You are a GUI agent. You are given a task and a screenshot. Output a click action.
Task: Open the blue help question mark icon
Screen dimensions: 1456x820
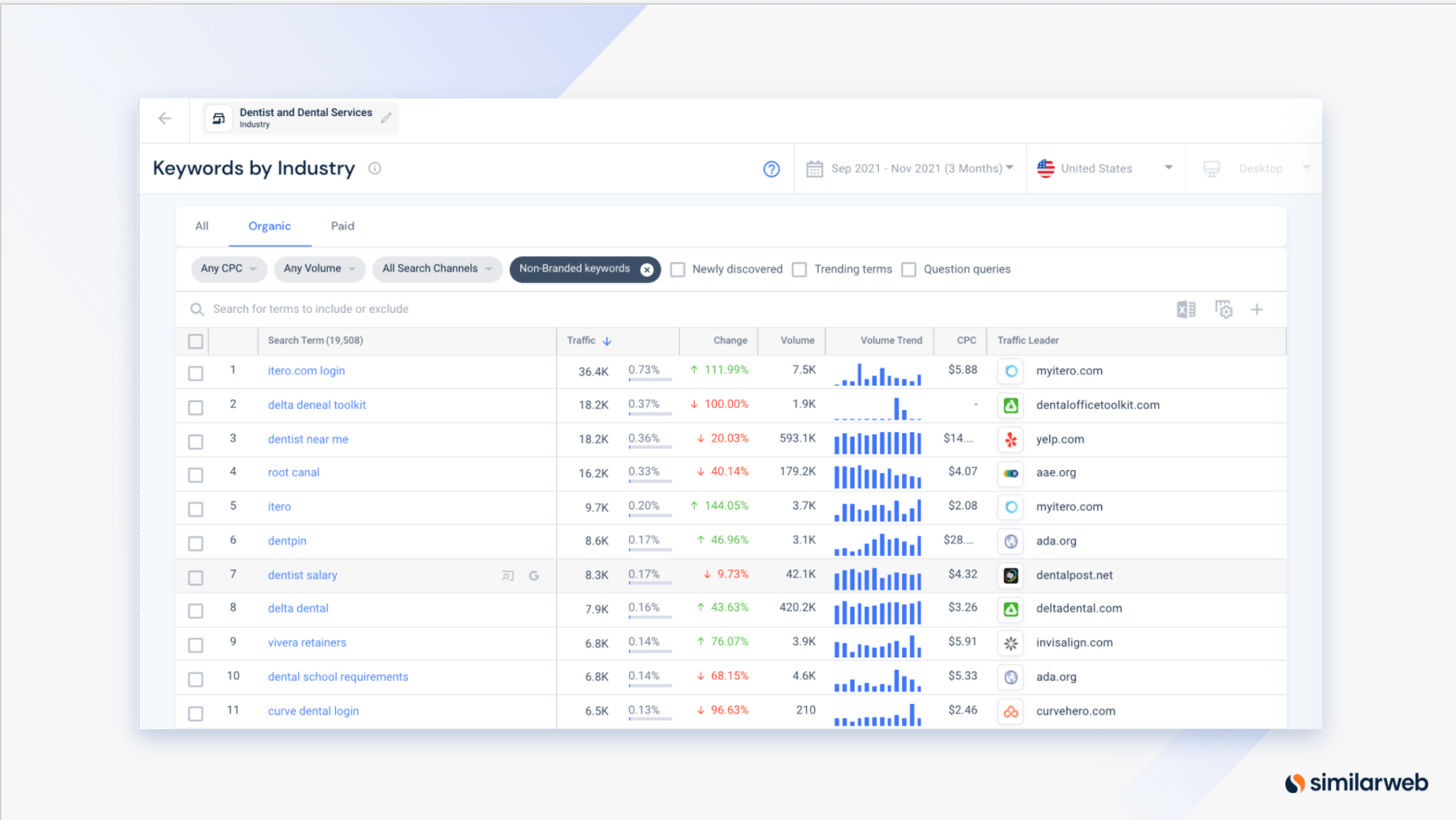coord(771,169)
